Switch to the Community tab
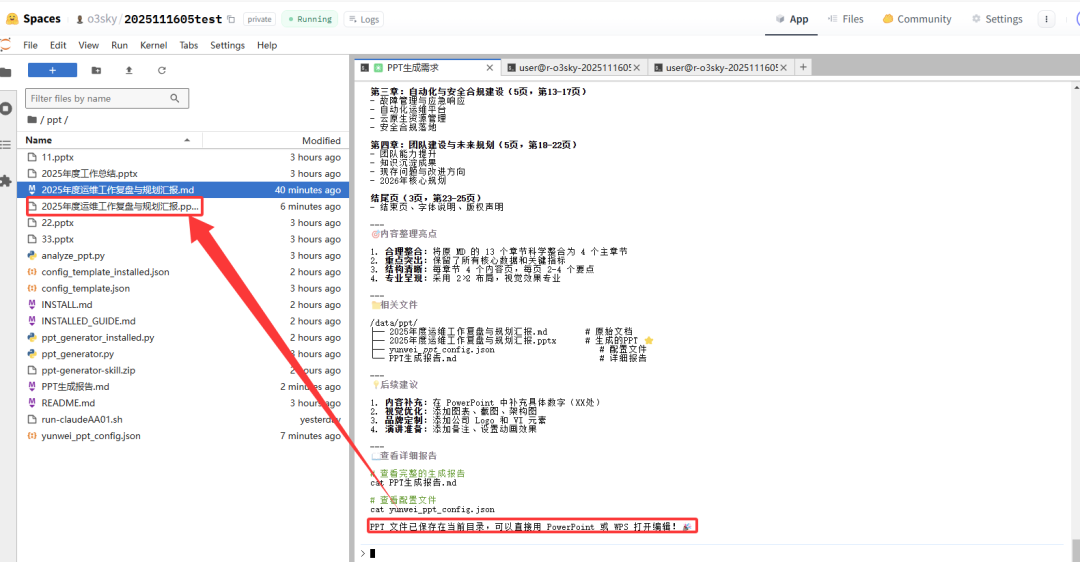Screen dimensions: 1080x562 917,19
